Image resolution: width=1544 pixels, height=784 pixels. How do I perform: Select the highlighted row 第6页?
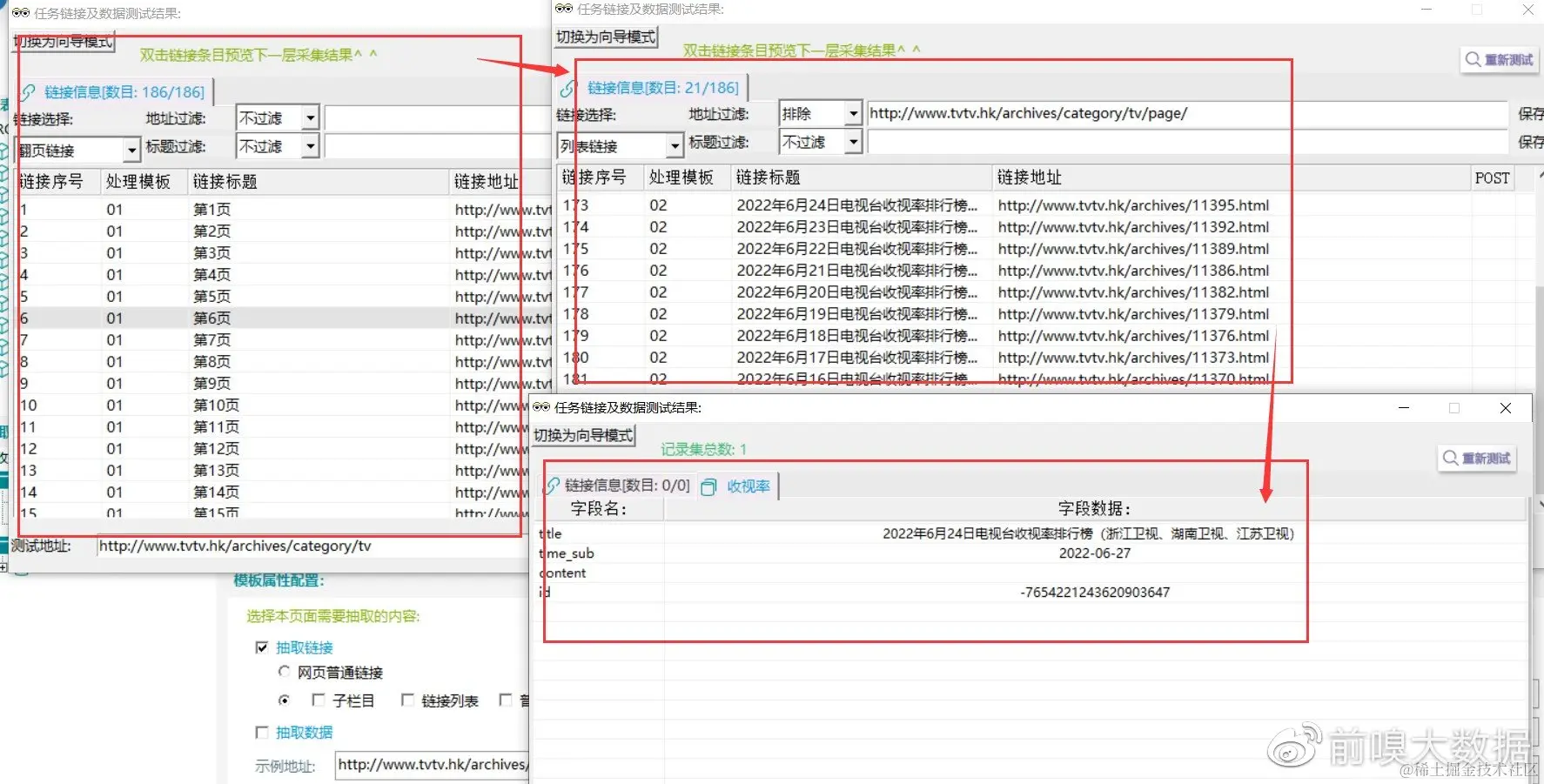point(284,318)
